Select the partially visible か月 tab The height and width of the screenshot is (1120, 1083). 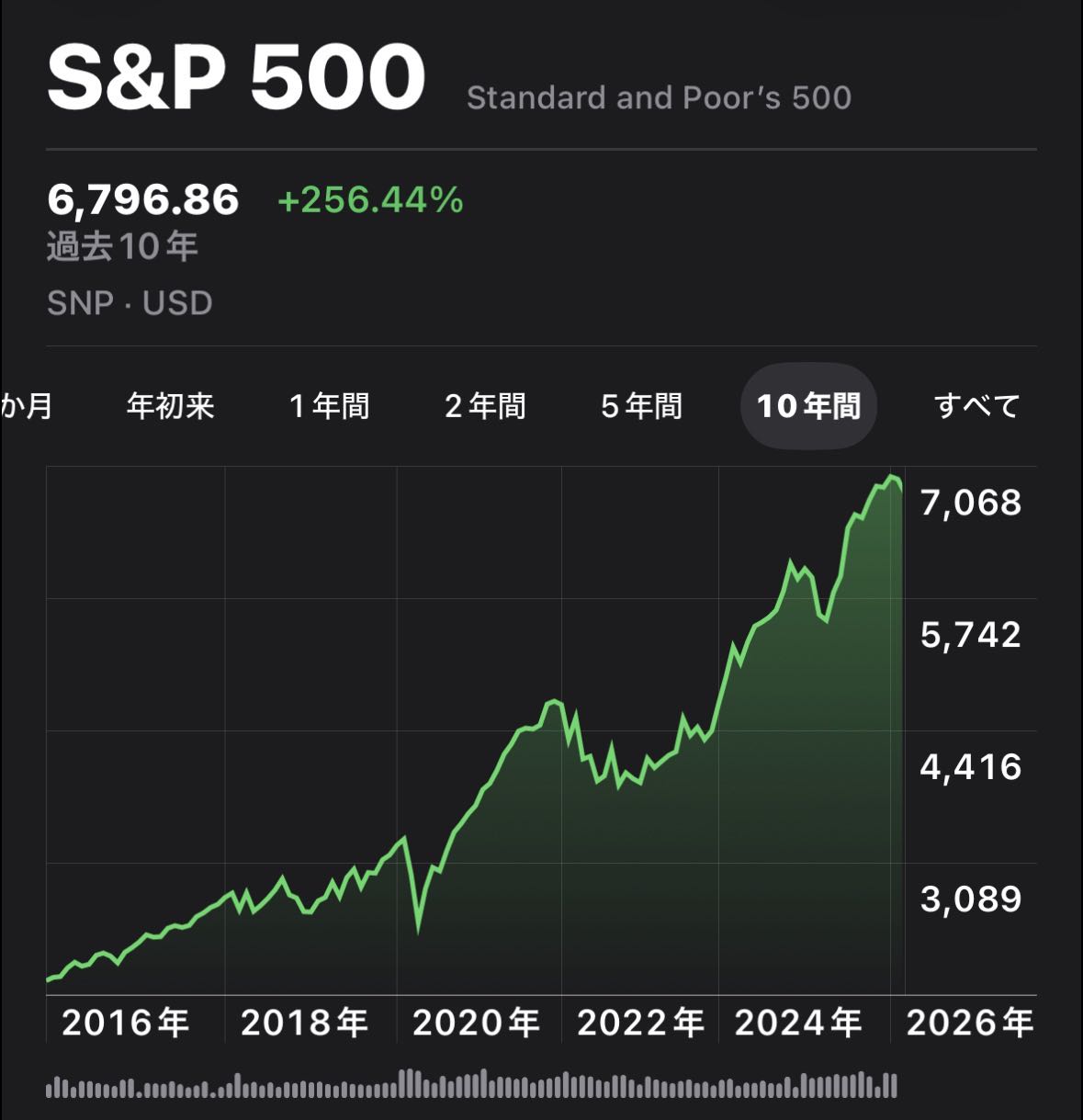(26, 405)
